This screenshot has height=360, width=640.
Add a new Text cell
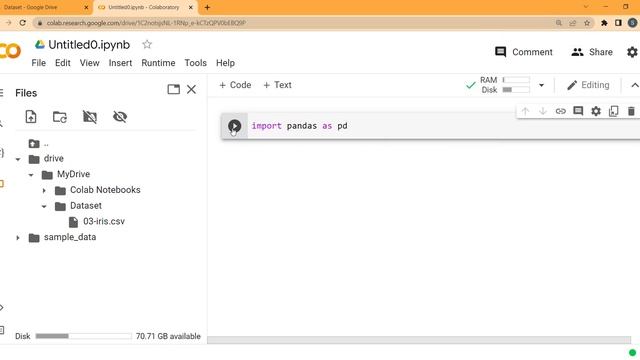tap(278, 85)
